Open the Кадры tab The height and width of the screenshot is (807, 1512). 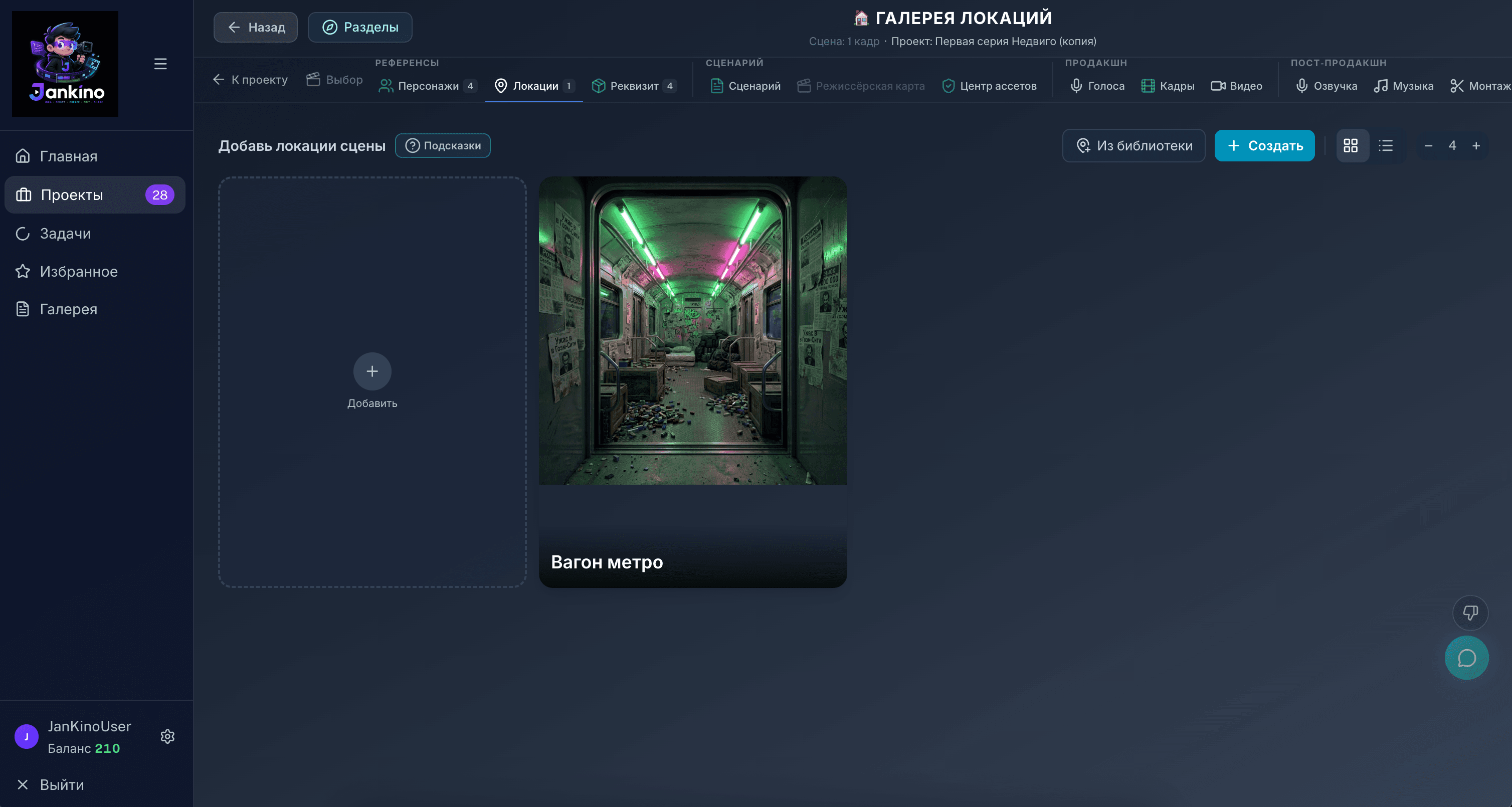(1168, 86)
